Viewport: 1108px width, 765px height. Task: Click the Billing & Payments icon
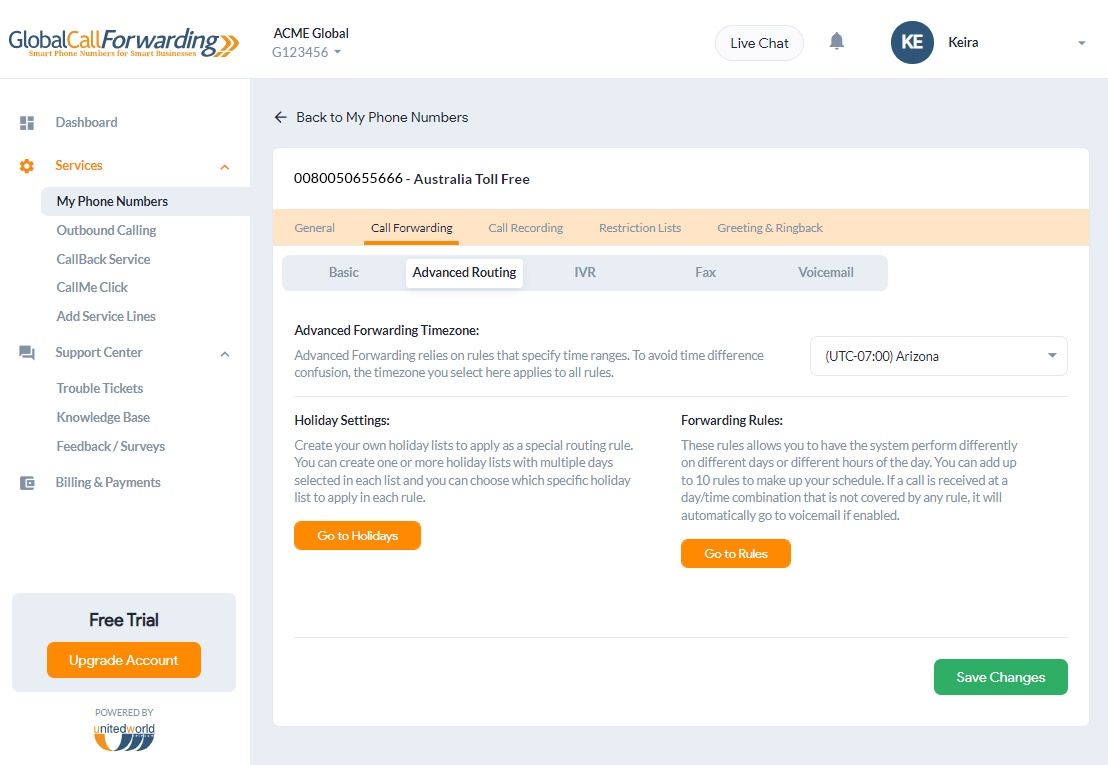pyautogui.click(x=26, y=482)
